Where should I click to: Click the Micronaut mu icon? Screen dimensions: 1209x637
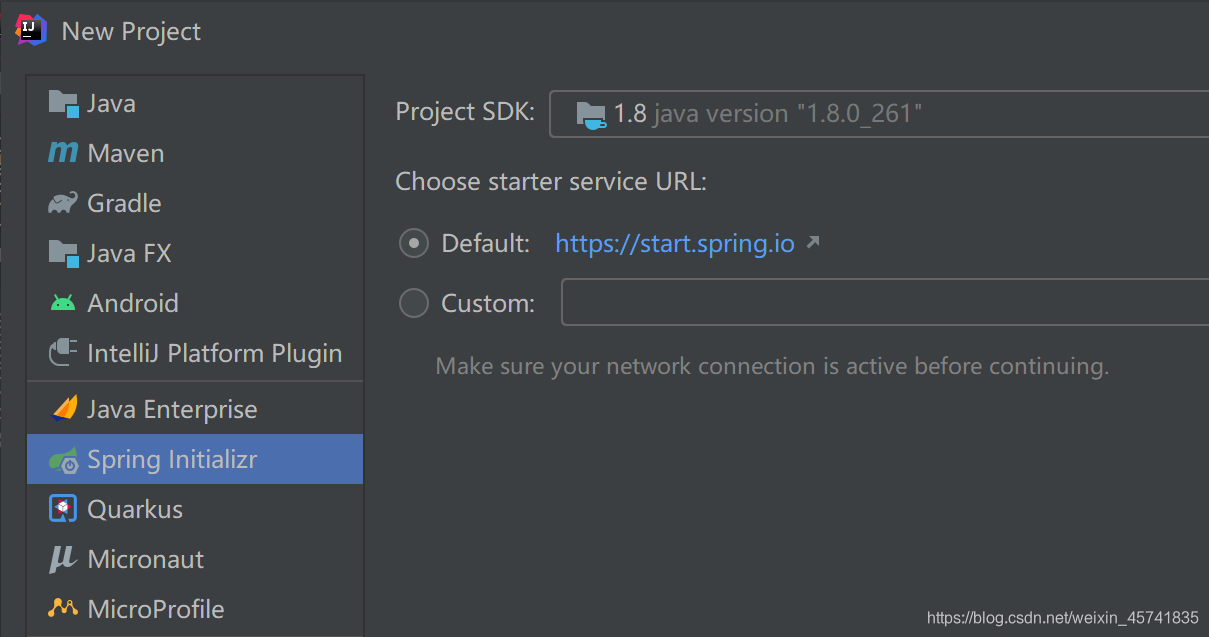63,559
